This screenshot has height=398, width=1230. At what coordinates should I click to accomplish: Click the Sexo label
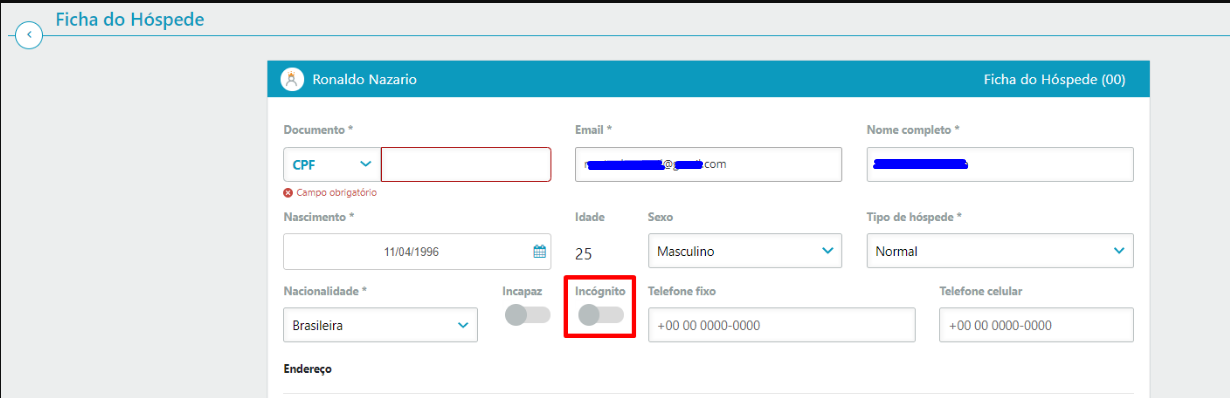661,217
